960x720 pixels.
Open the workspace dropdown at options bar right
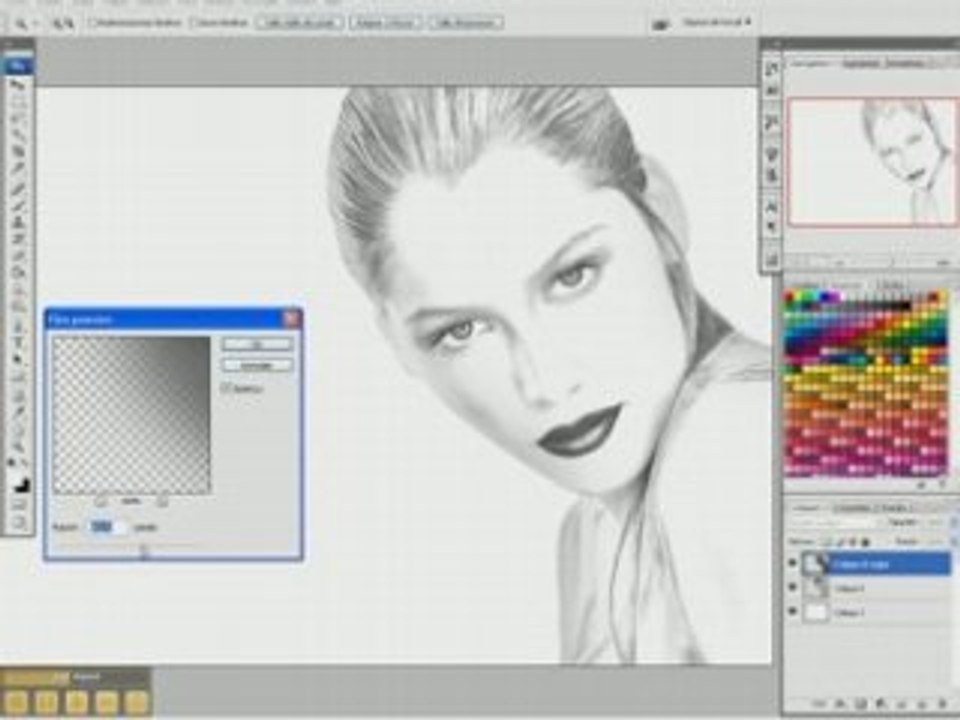click(716, 23)
